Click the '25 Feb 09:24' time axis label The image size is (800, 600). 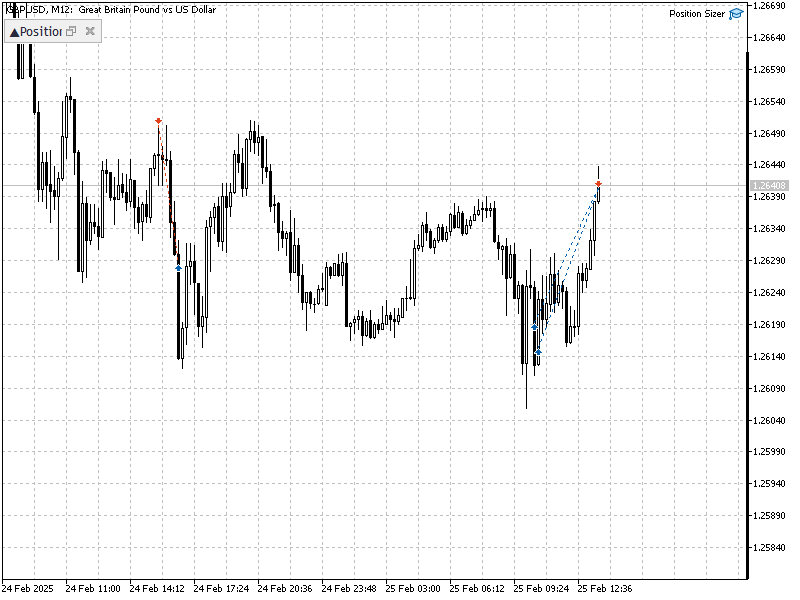541,588
